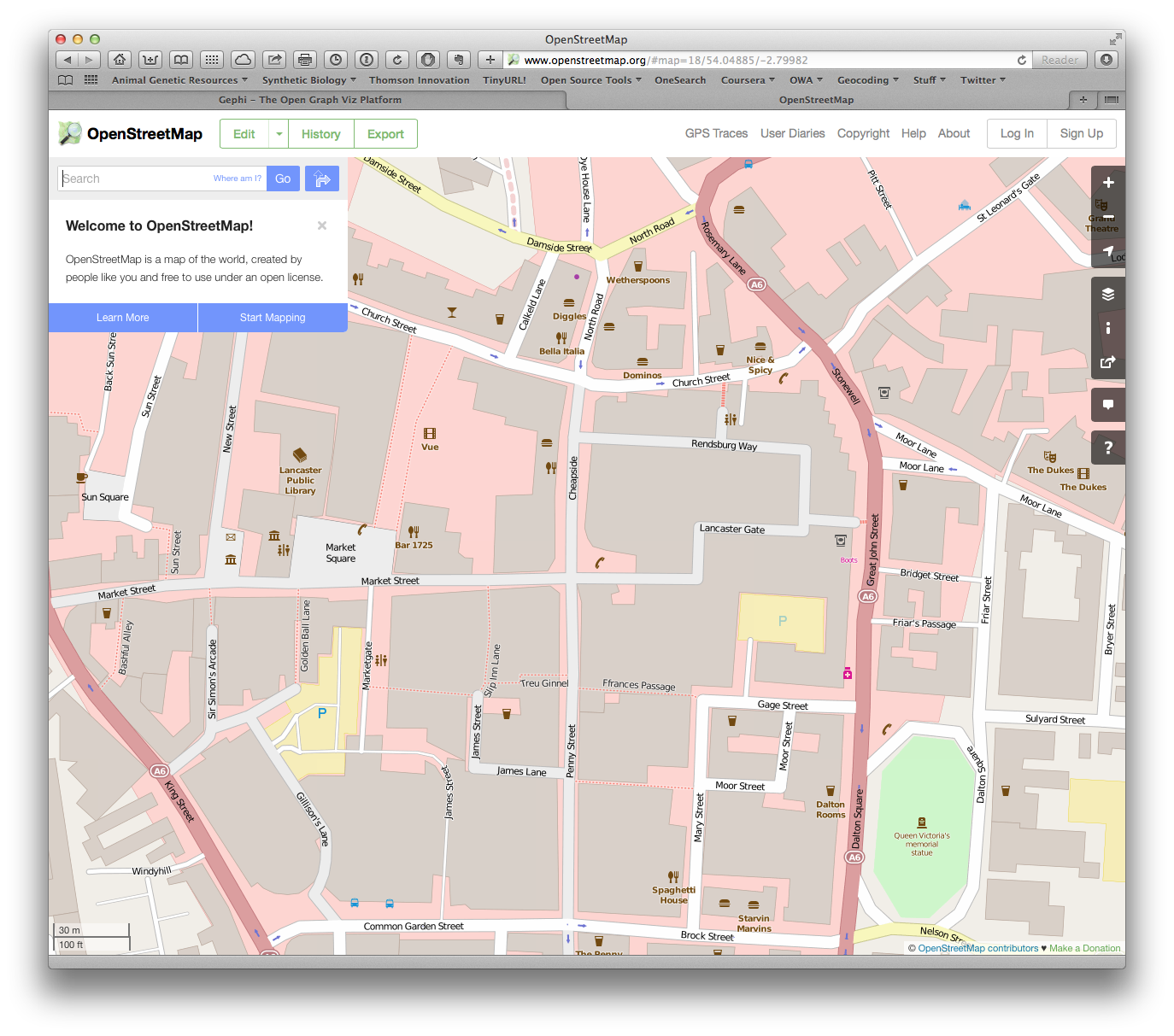
Task: Focus the map Search input field
Action: (162, 179)
